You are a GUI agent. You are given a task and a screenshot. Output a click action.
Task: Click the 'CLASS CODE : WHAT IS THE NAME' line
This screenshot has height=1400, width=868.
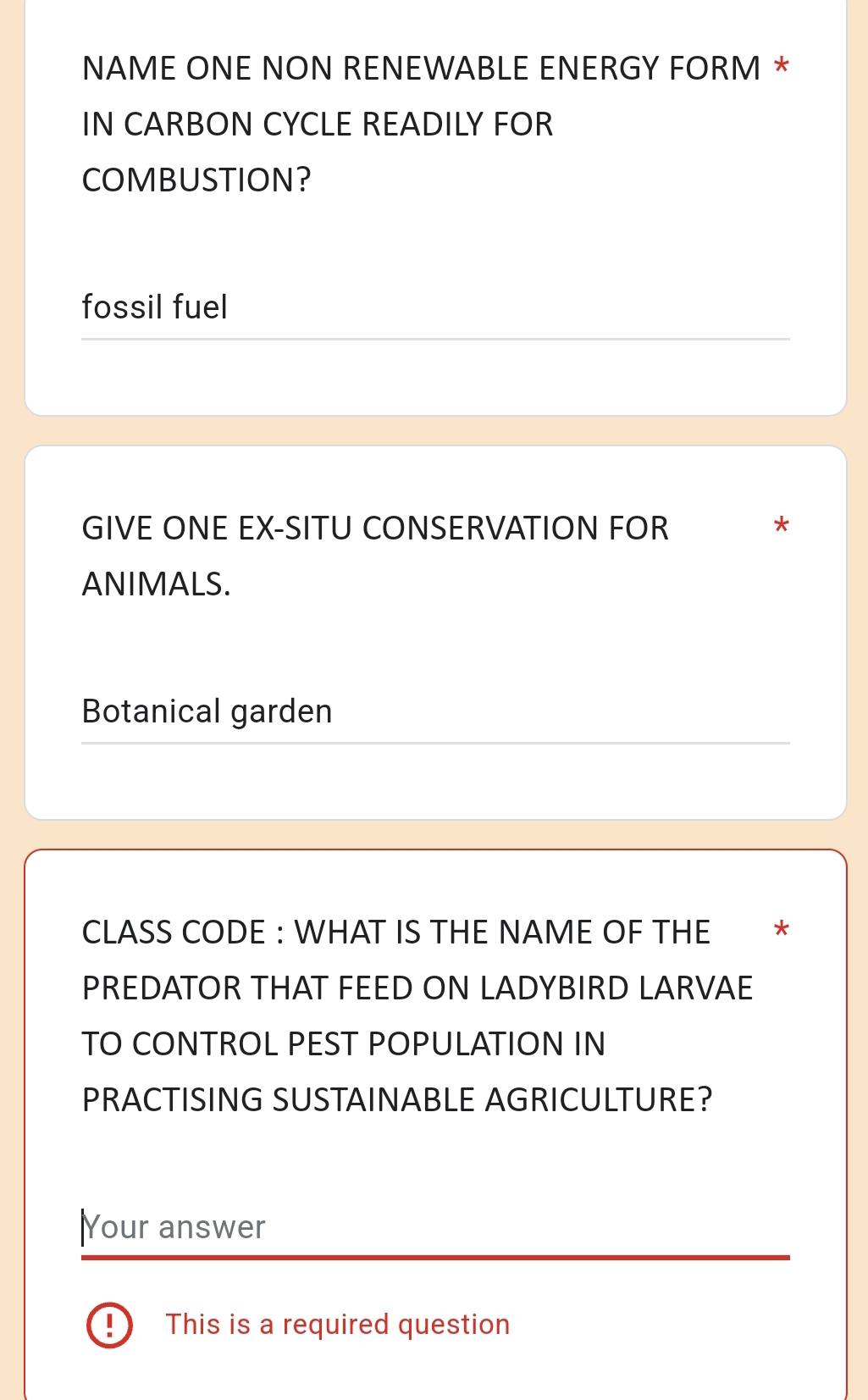395,932
